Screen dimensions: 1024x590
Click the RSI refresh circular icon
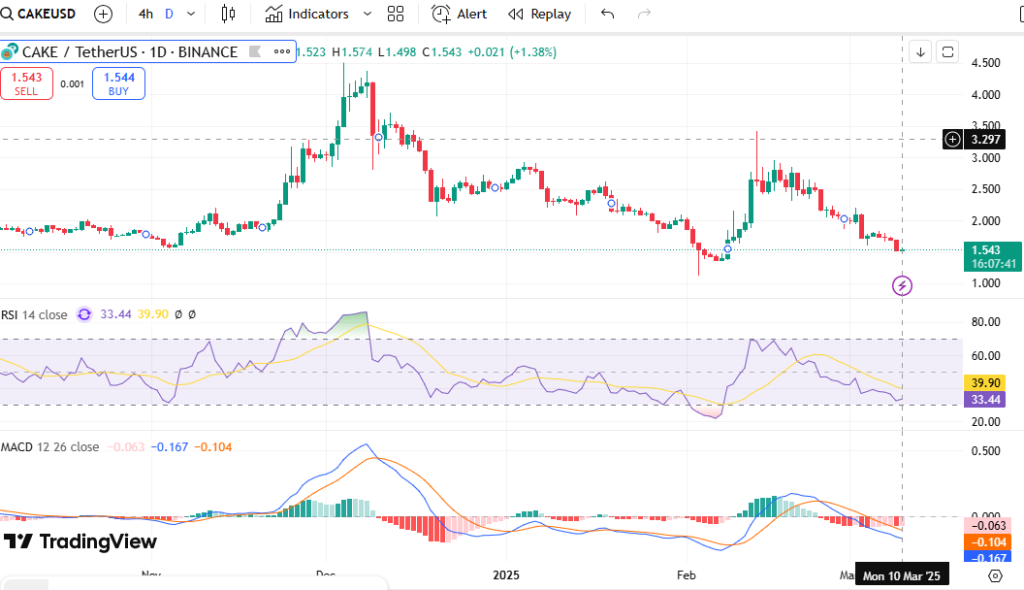click(84, 314)
